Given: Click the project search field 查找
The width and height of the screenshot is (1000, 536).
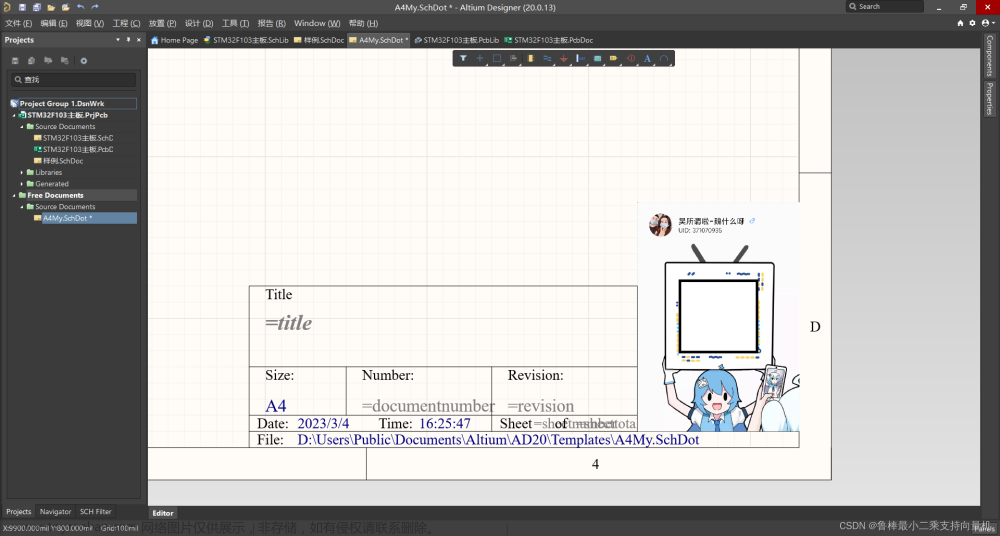Looking at the screenshot, I should tap(73, 80).
